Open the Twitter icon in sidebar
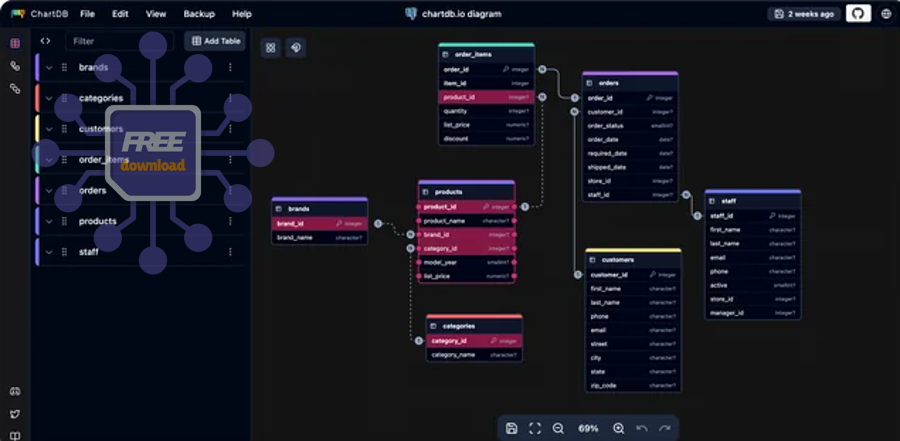Viewport: 900px width, 441px height. pos(15,414)
